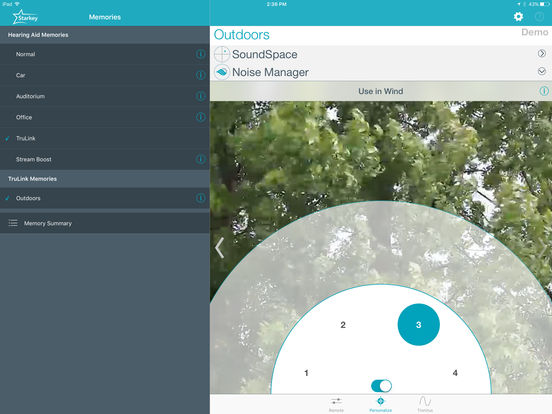Switch to the Tinnitus tab

(x=425, y=404)
